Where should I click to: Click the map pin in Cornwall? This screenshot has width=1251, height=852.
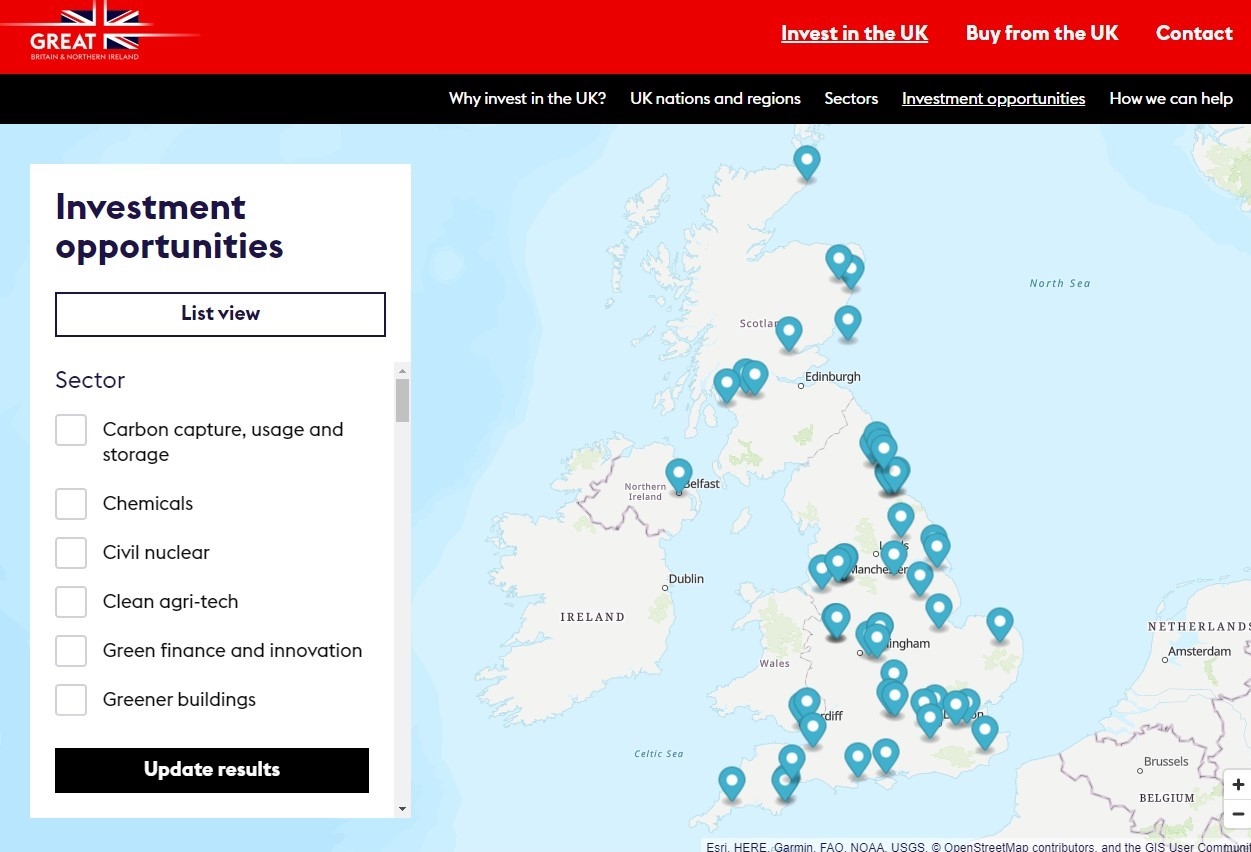[732, 781]
